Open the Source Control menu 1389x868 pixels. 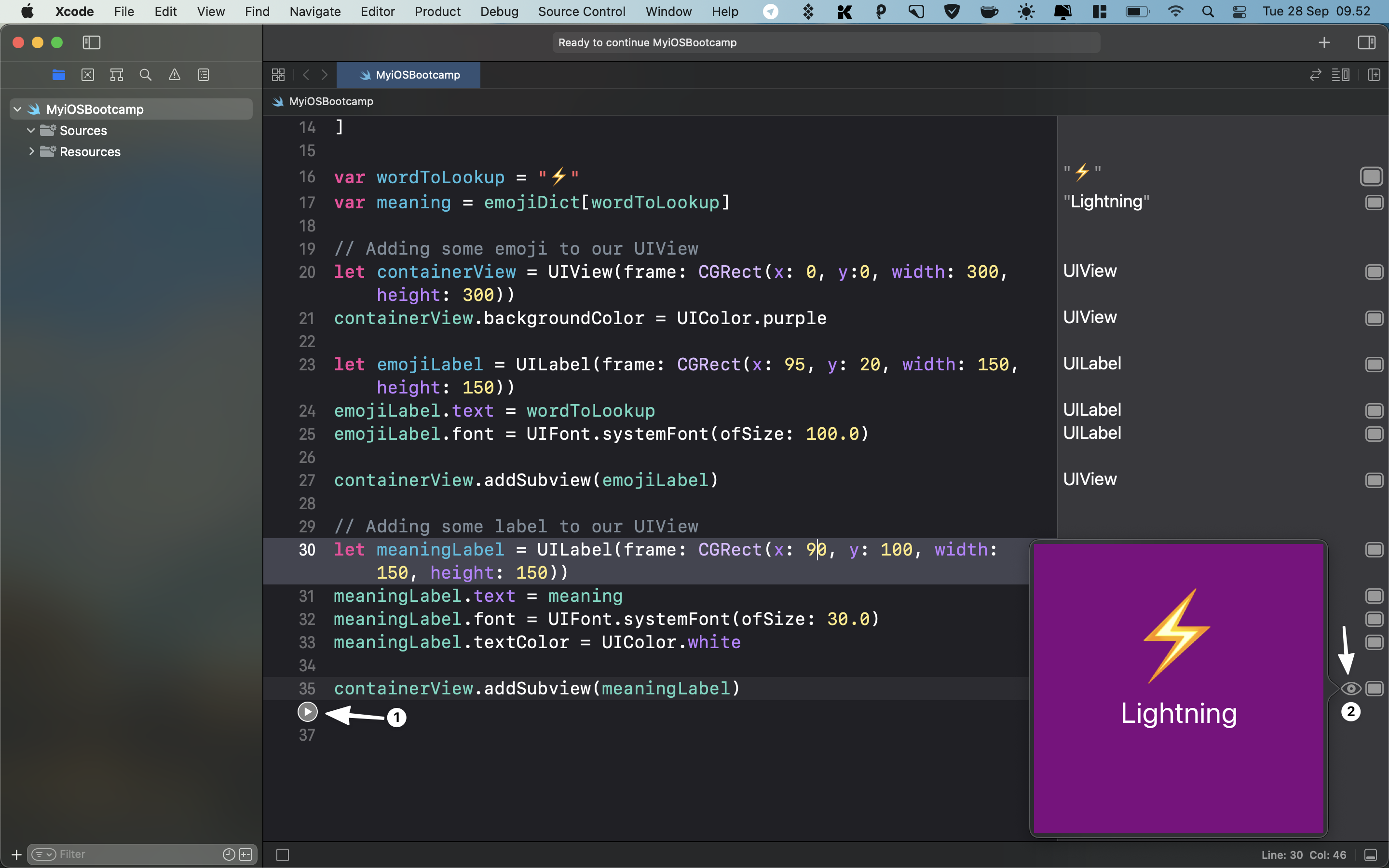point(582,12)
